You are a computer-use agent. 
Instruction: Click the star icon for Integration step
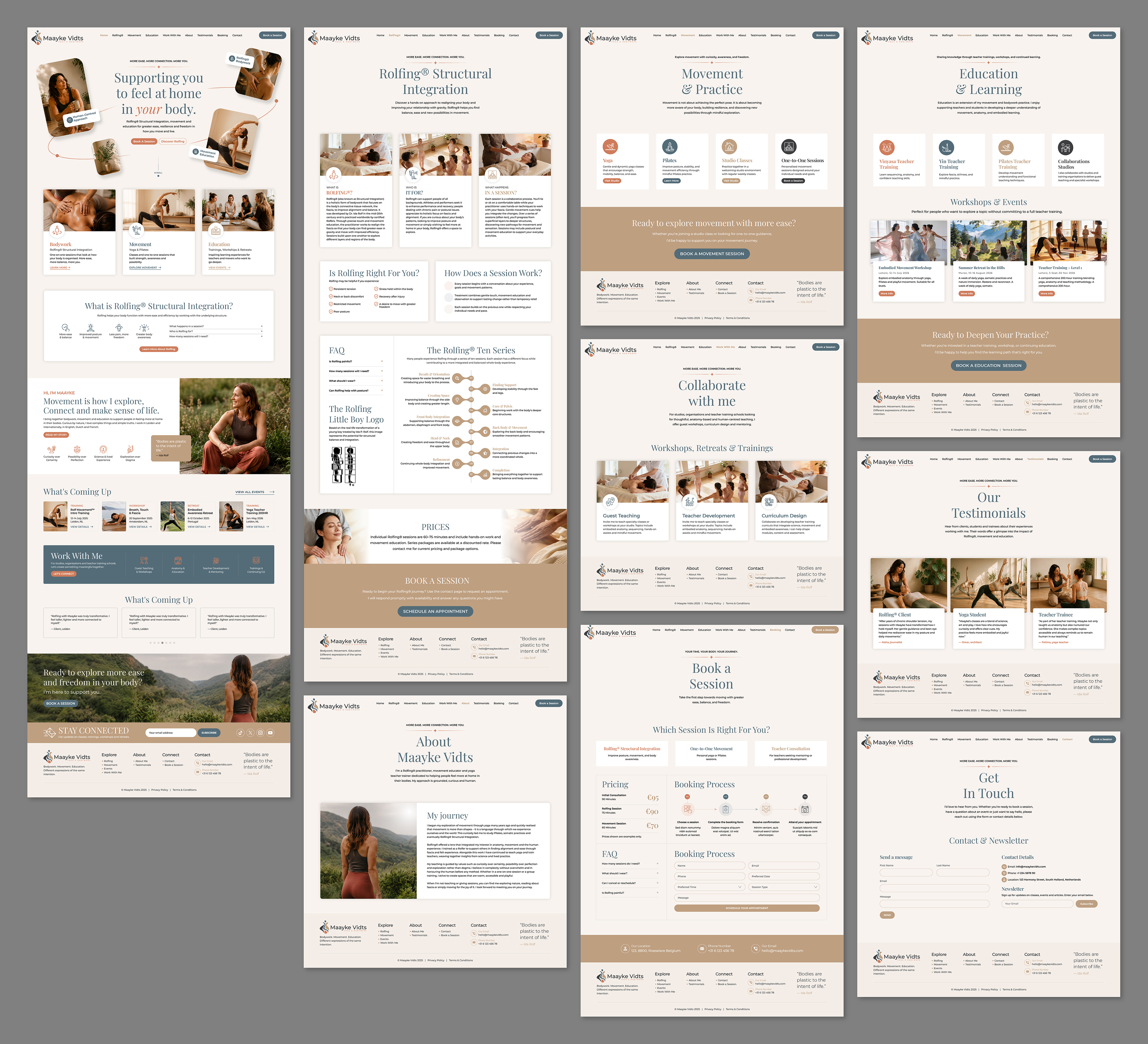coord(485,453)
